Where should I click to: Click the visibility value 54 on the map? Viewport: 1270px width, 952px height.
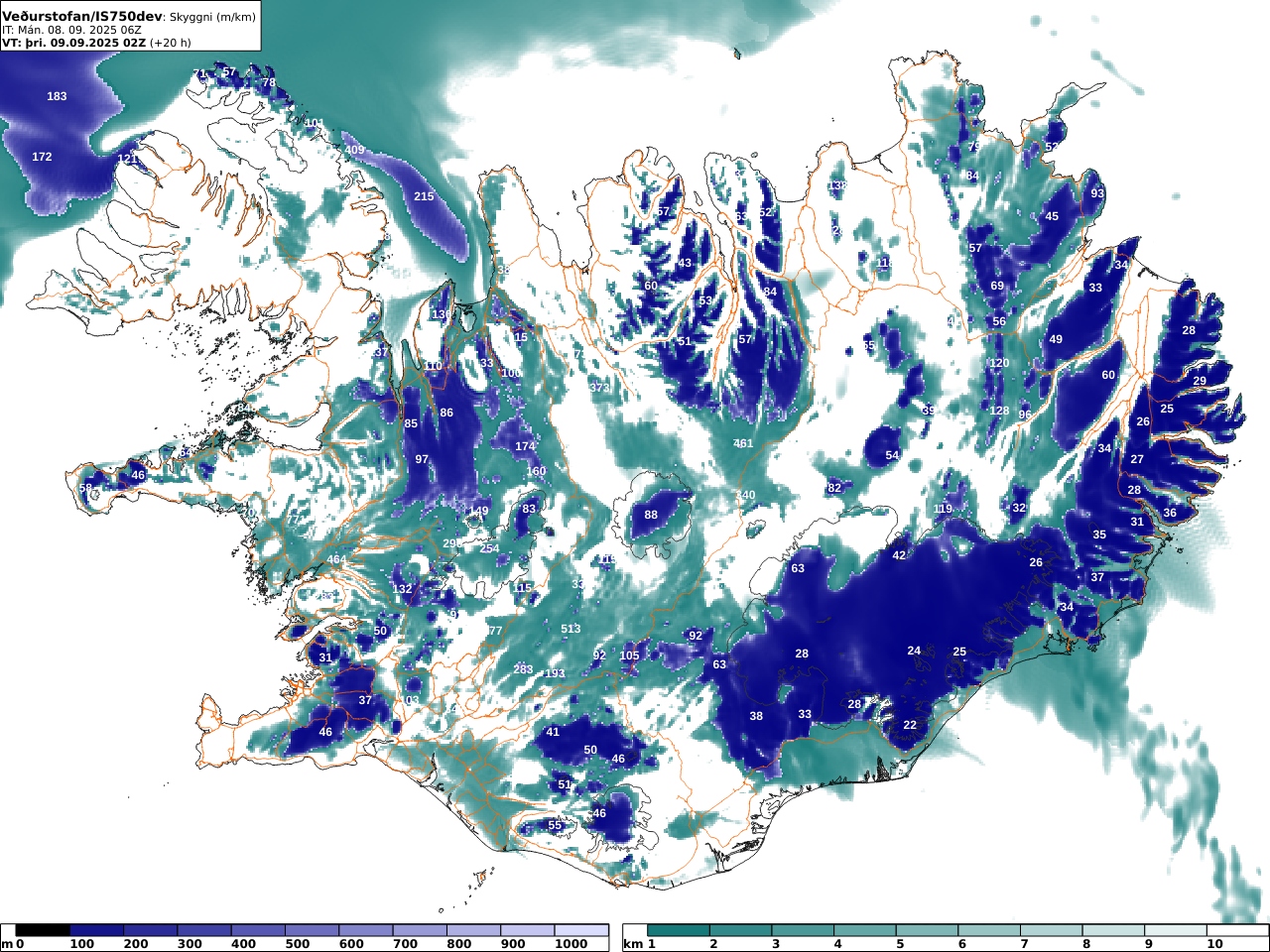click(892, 455)
